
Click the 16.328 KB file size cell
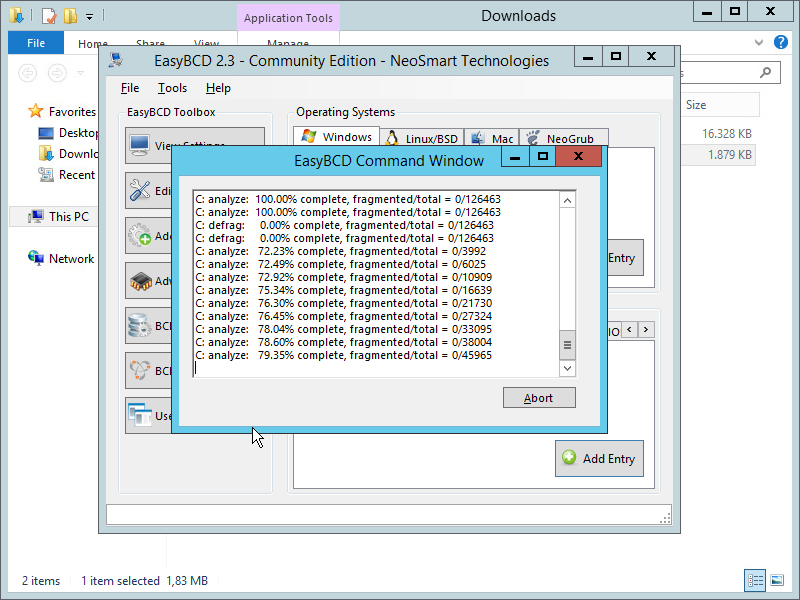point(727,134)
